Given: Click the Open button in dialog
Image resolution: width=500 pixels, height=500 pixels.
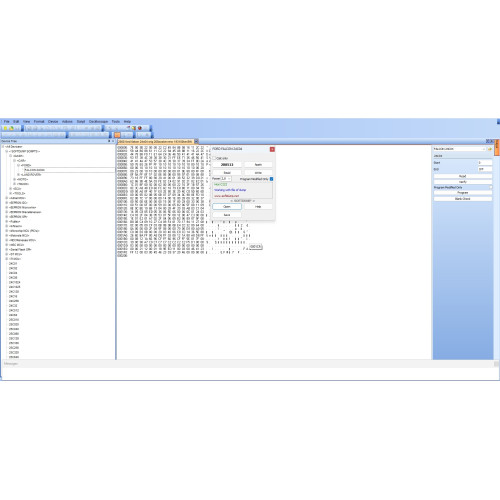Looking at the screenshot, I should coord(227,207).
